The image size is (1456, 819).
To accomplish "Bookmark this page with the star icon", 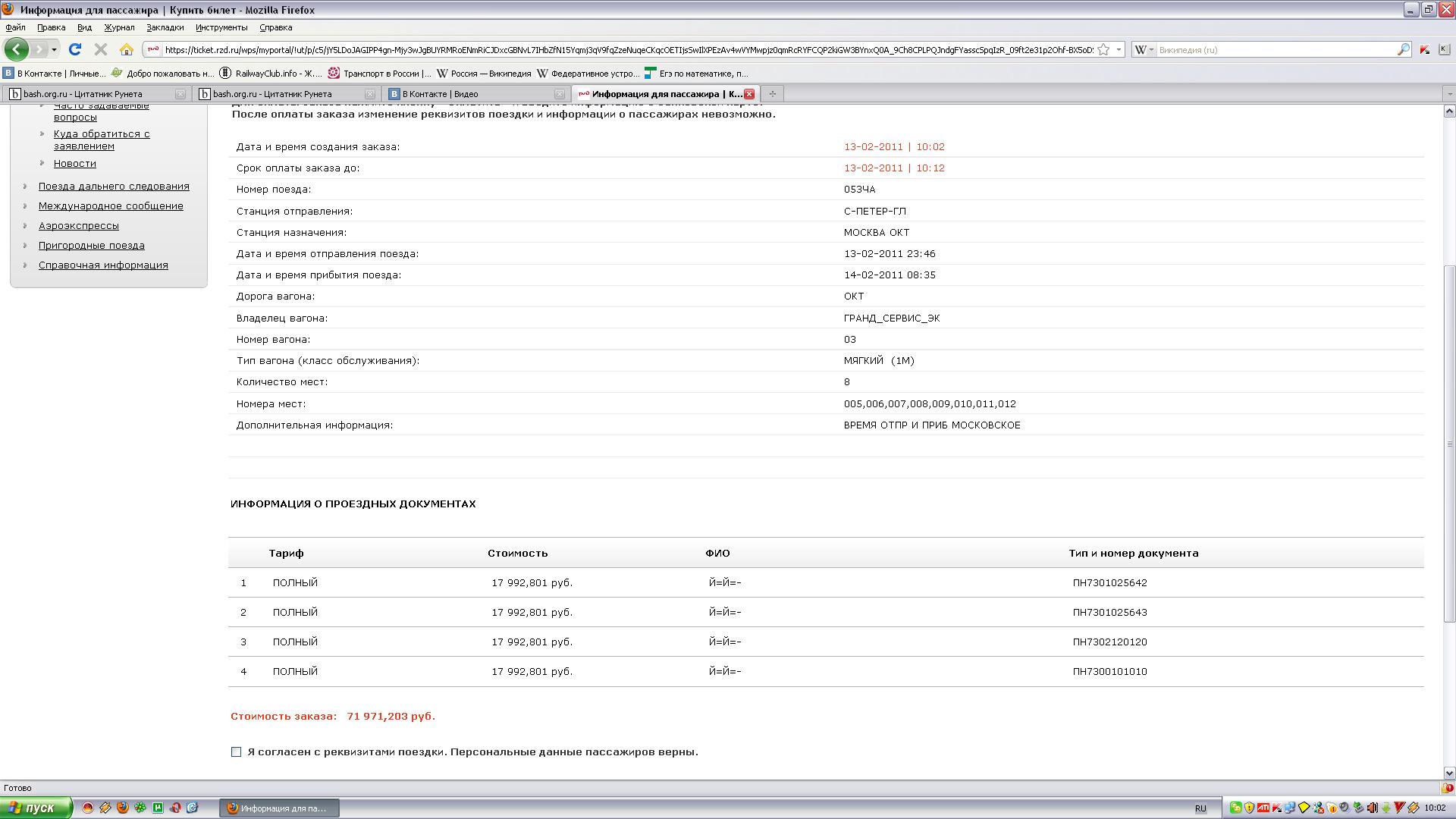I will (x=1103, y=49).
